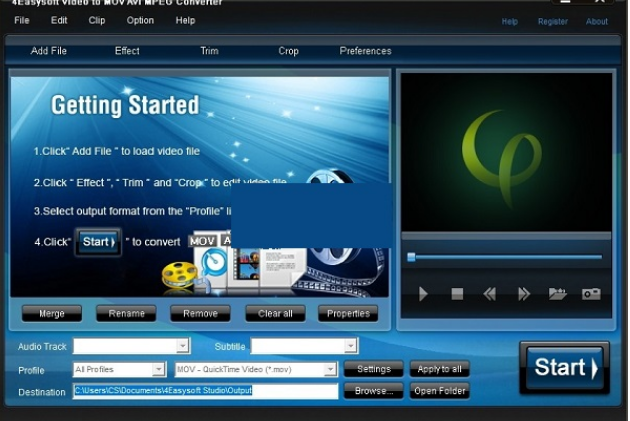Click the video preview screen

506,152
